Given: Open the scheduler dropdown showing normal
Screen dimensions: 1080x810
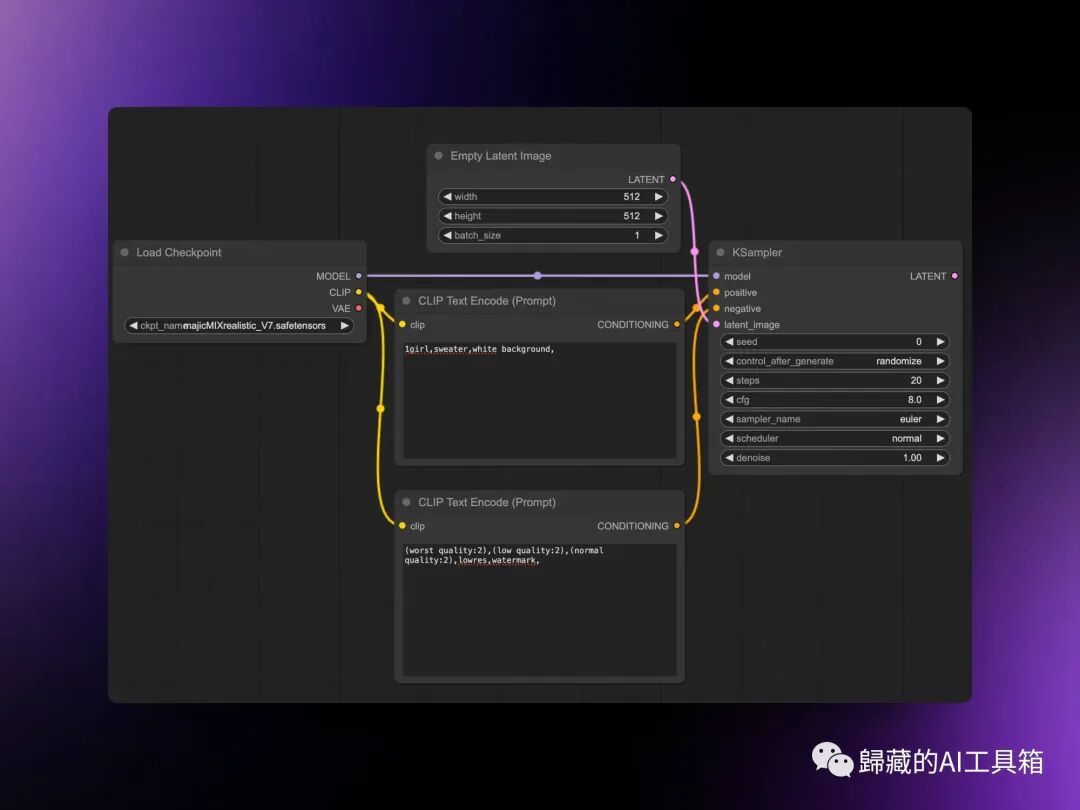Looking at the screenshot, I should click(835, 438).
